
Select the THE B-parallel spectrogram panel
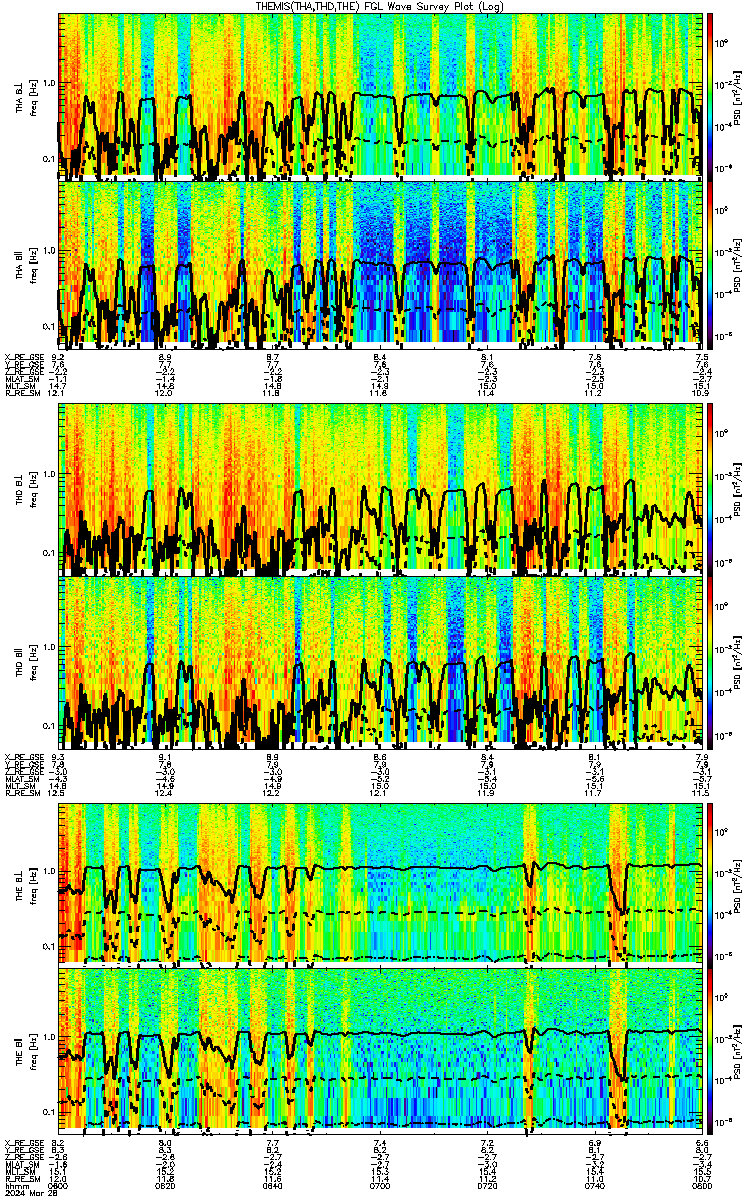(380, 1050)
